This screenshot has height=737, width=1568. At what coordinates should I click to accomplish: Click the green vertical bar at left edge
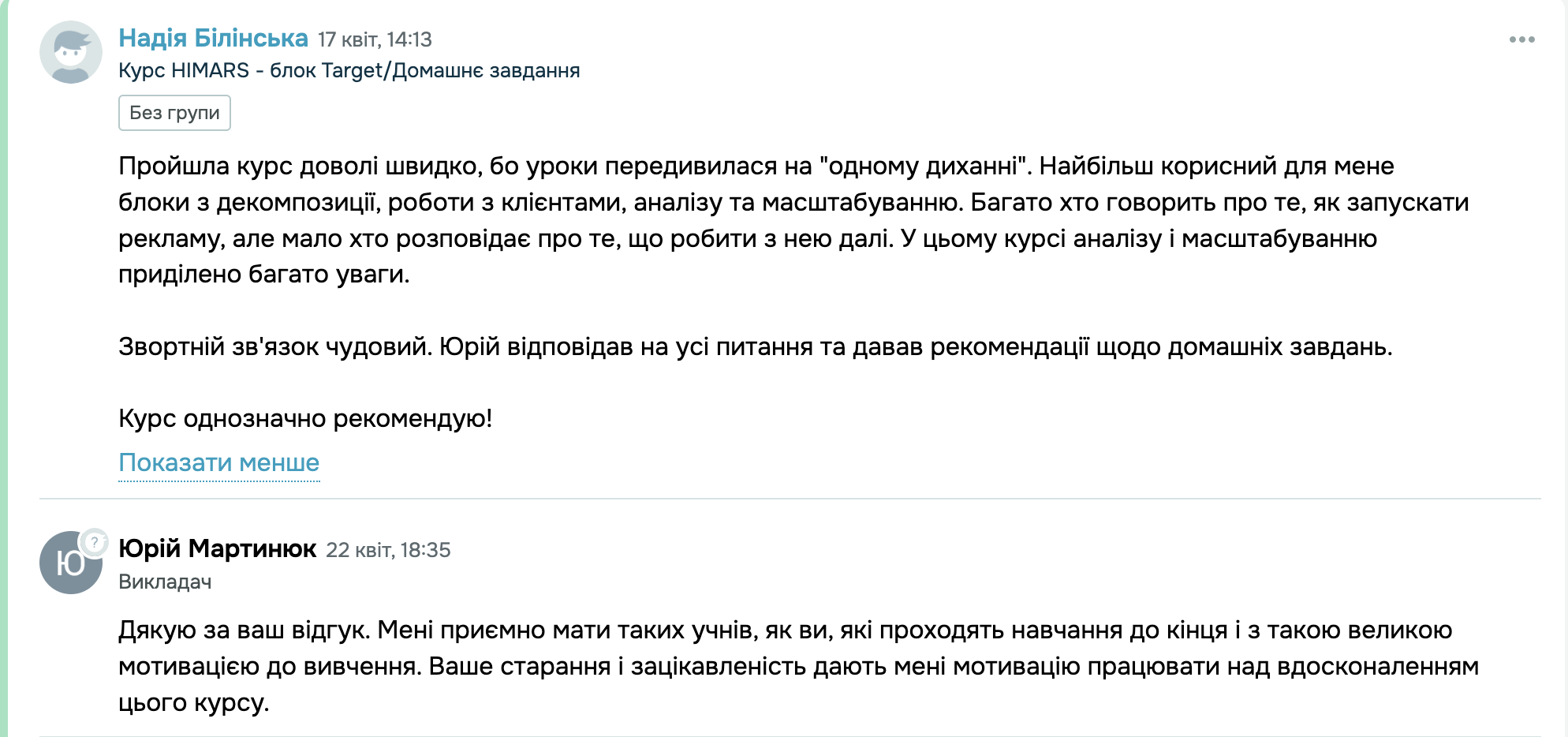pyautogui.click(x=4, y=368)
